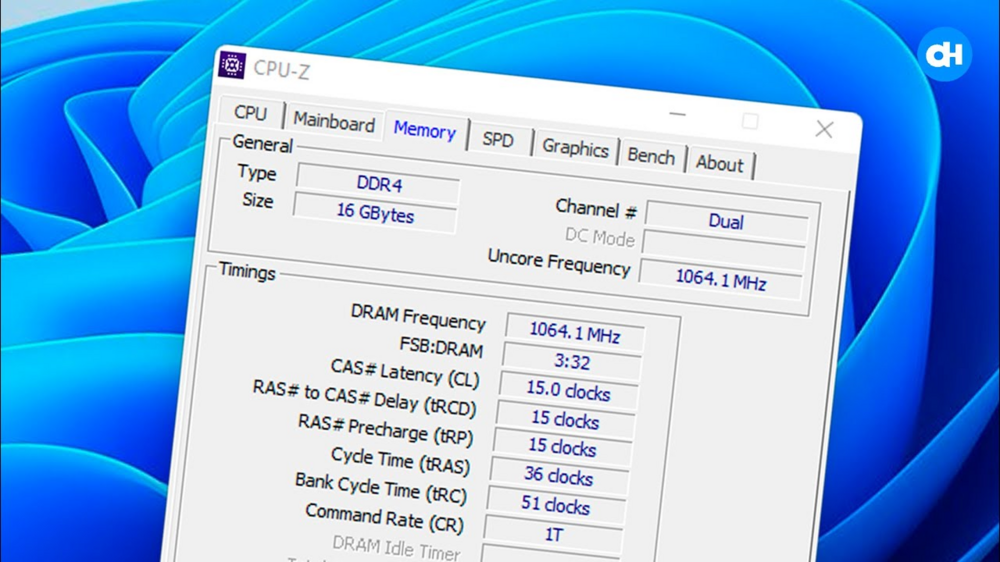Select the Dual Channel # field

point(726,222)
